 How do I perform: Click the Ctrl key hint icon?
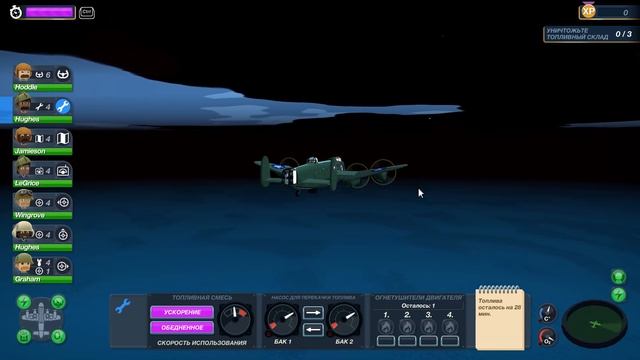point(87,13)
